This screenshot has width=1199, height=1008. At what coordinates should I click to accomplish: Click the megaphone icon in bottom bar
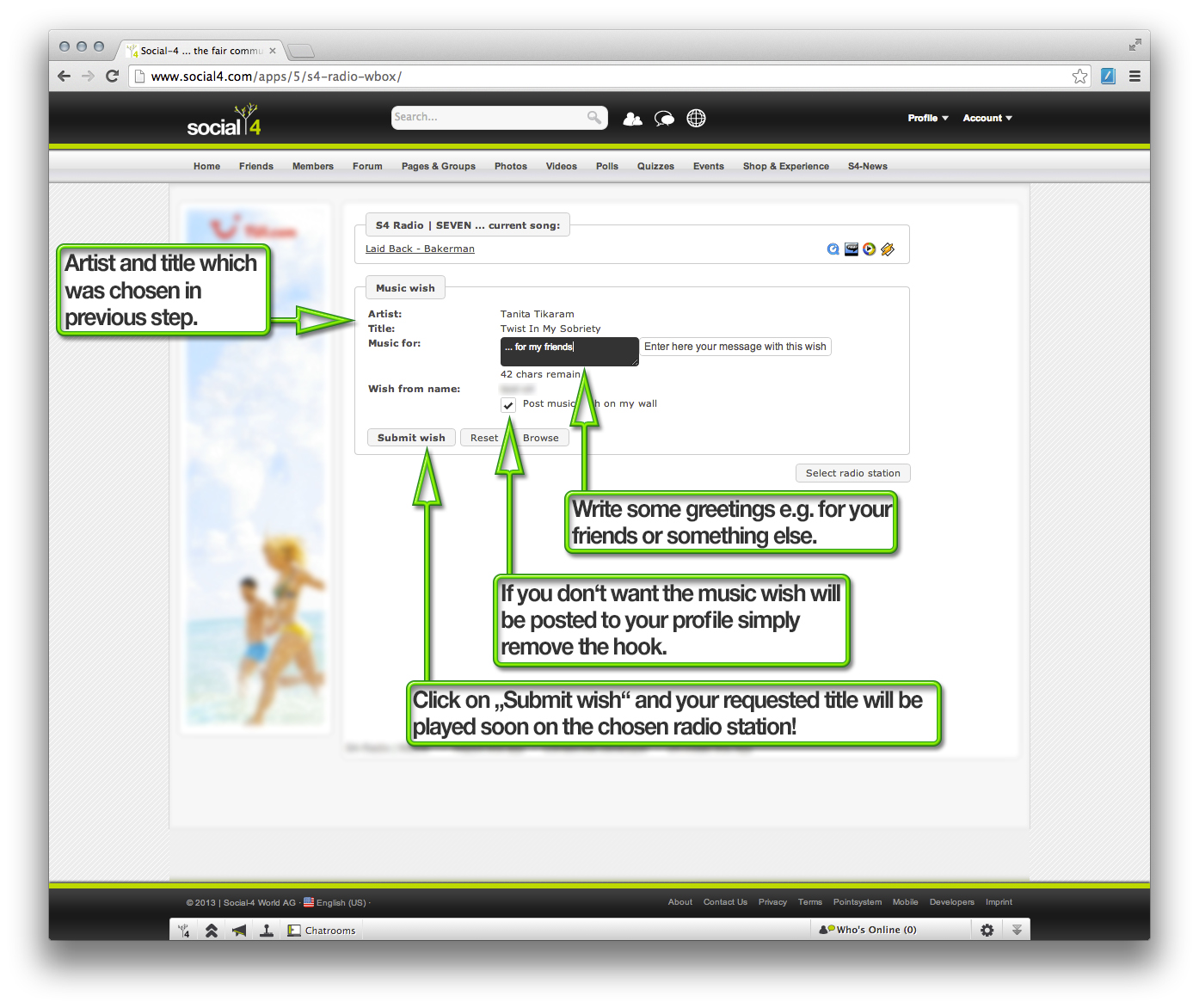coord(239,931)
